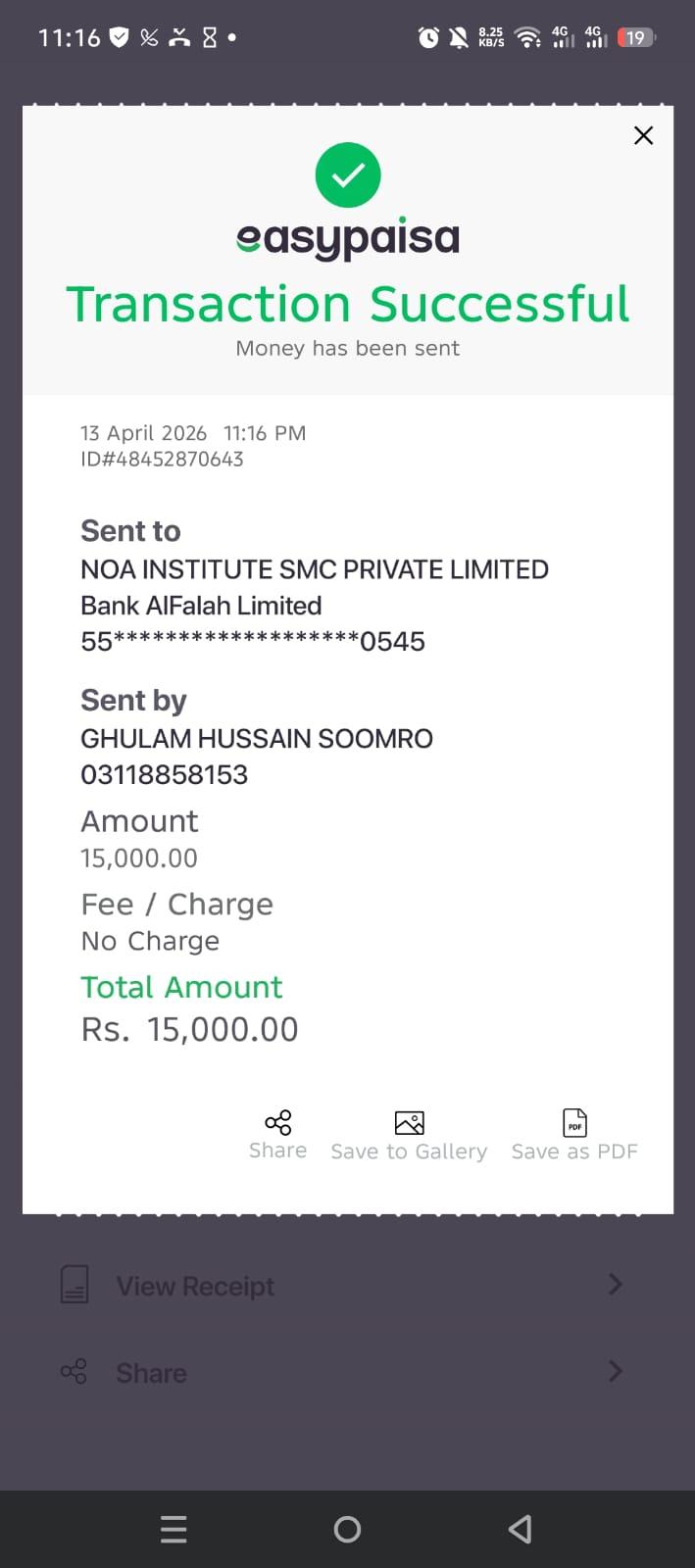Tap the battery indicator in status bar
Viewport: 695px width, 1568px height.
(636, 38)
